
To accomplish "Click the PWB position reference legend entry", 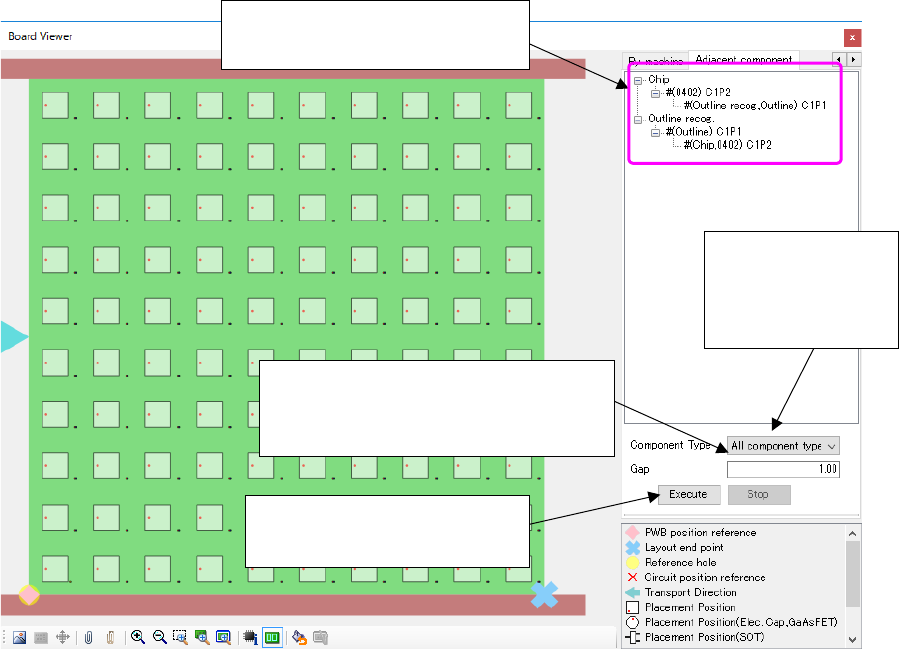I will pyautogui.click(x=691, y=533).
